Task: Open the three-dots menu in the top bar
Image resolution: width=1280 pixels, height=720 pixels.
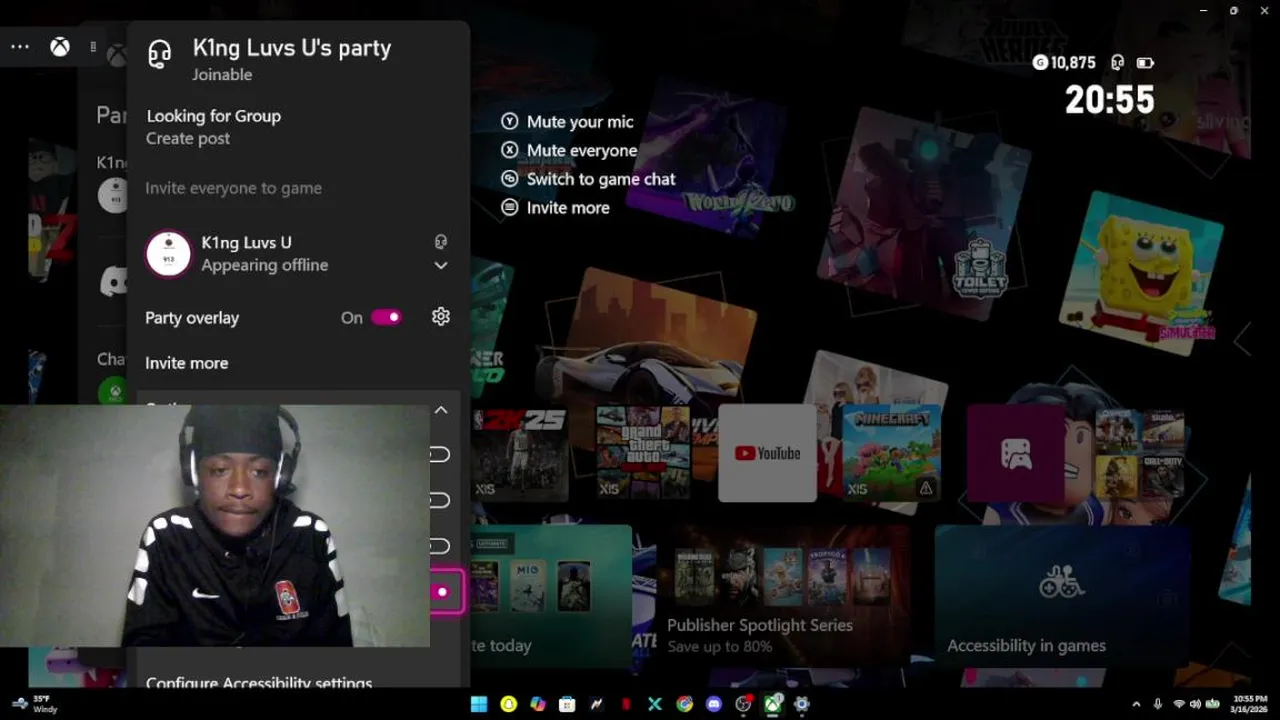Action: (x=20, y=47)
